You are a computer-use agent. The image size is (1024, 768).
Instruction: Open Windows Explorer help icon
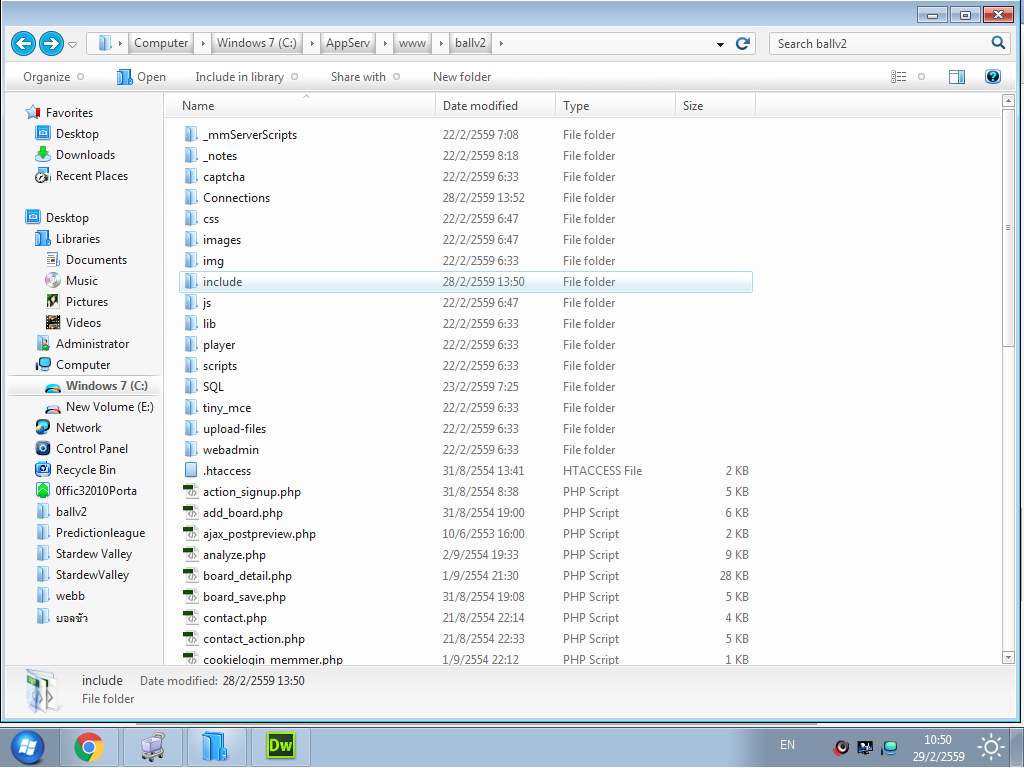coord(993,76)
